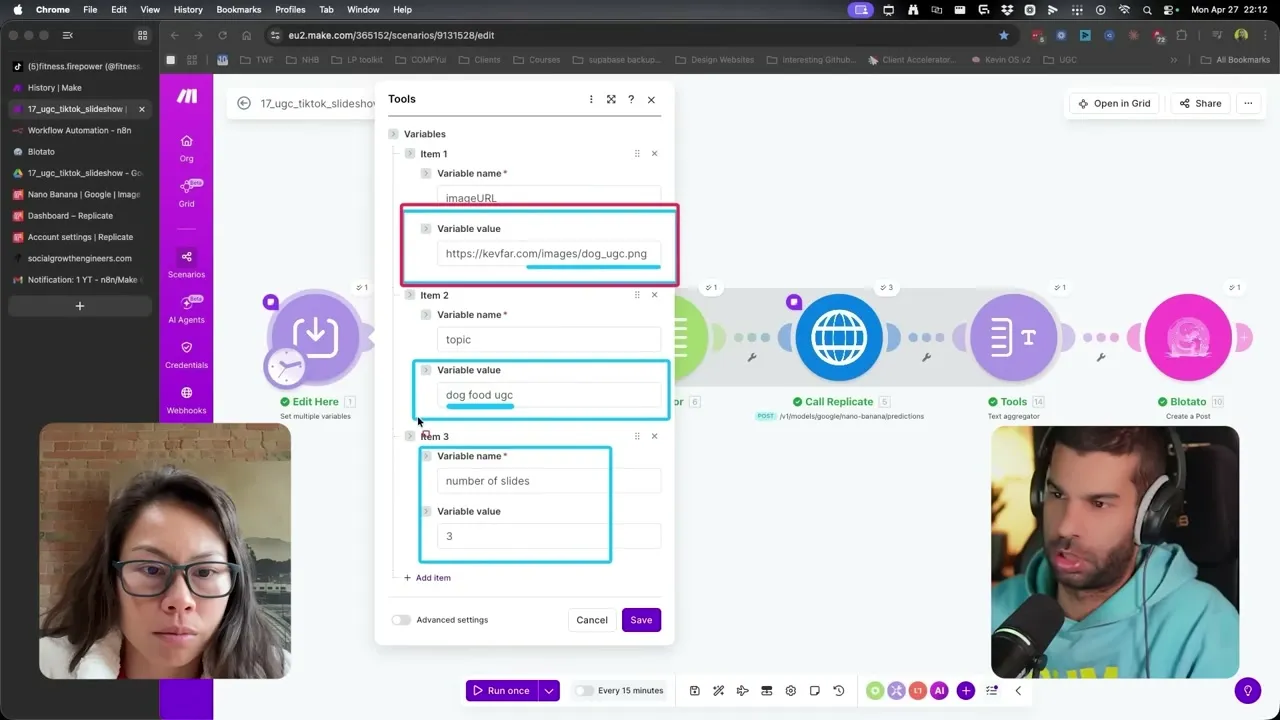Select the Call Replicate module

pyautogui.click(x=838, y=337)
